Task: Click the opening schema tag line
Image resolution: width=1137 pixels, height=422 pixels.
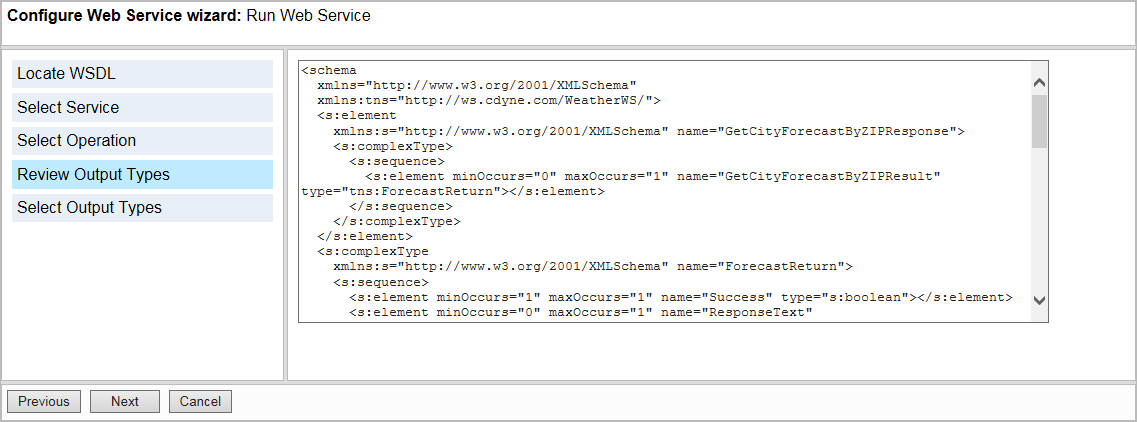Action: click(x=329, y=70)
